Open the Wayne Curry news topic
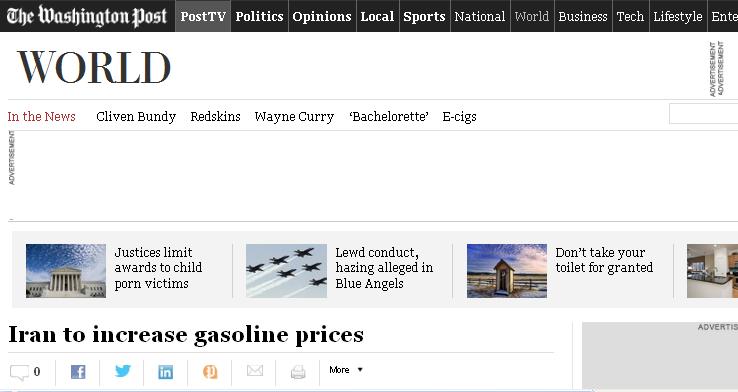This screenshot has width=738, height=392. tap(294, 116)
